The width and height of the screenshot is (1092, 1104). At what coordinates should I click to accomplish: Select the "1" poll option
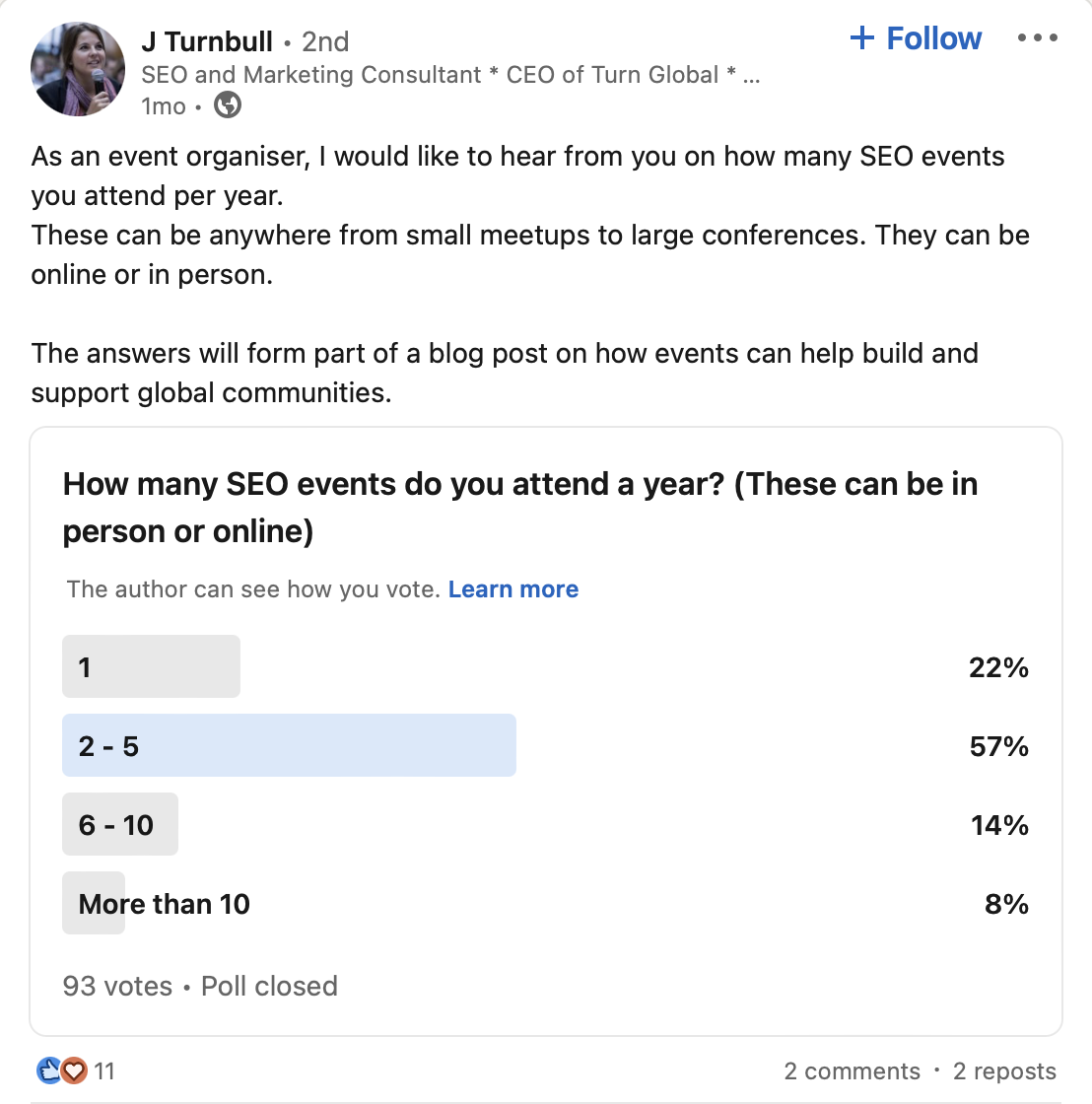click(x=151, y=666)
